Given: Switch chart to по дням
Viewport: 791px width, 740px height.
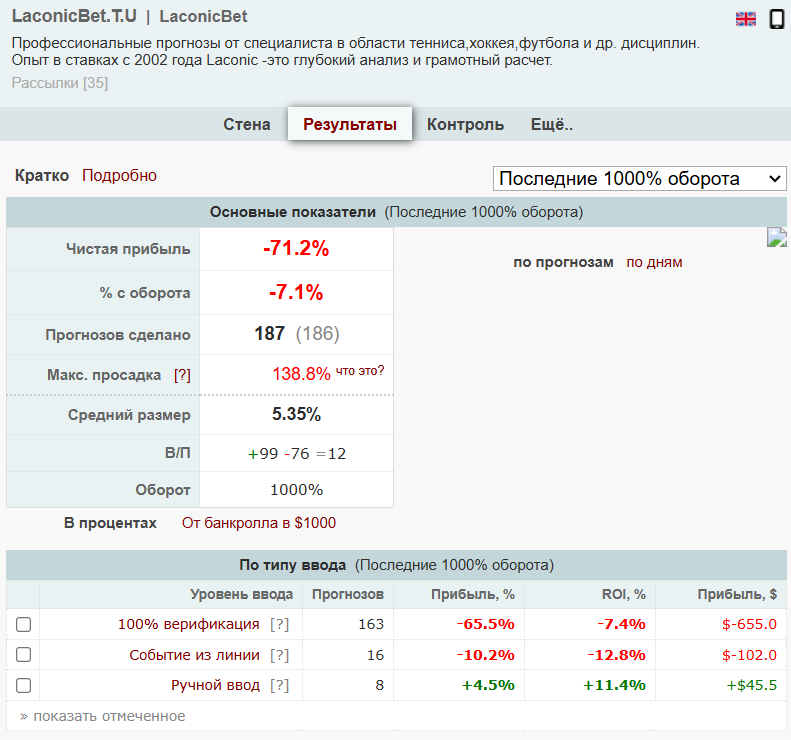Looking at the screenshot, I should coord(654,262).
